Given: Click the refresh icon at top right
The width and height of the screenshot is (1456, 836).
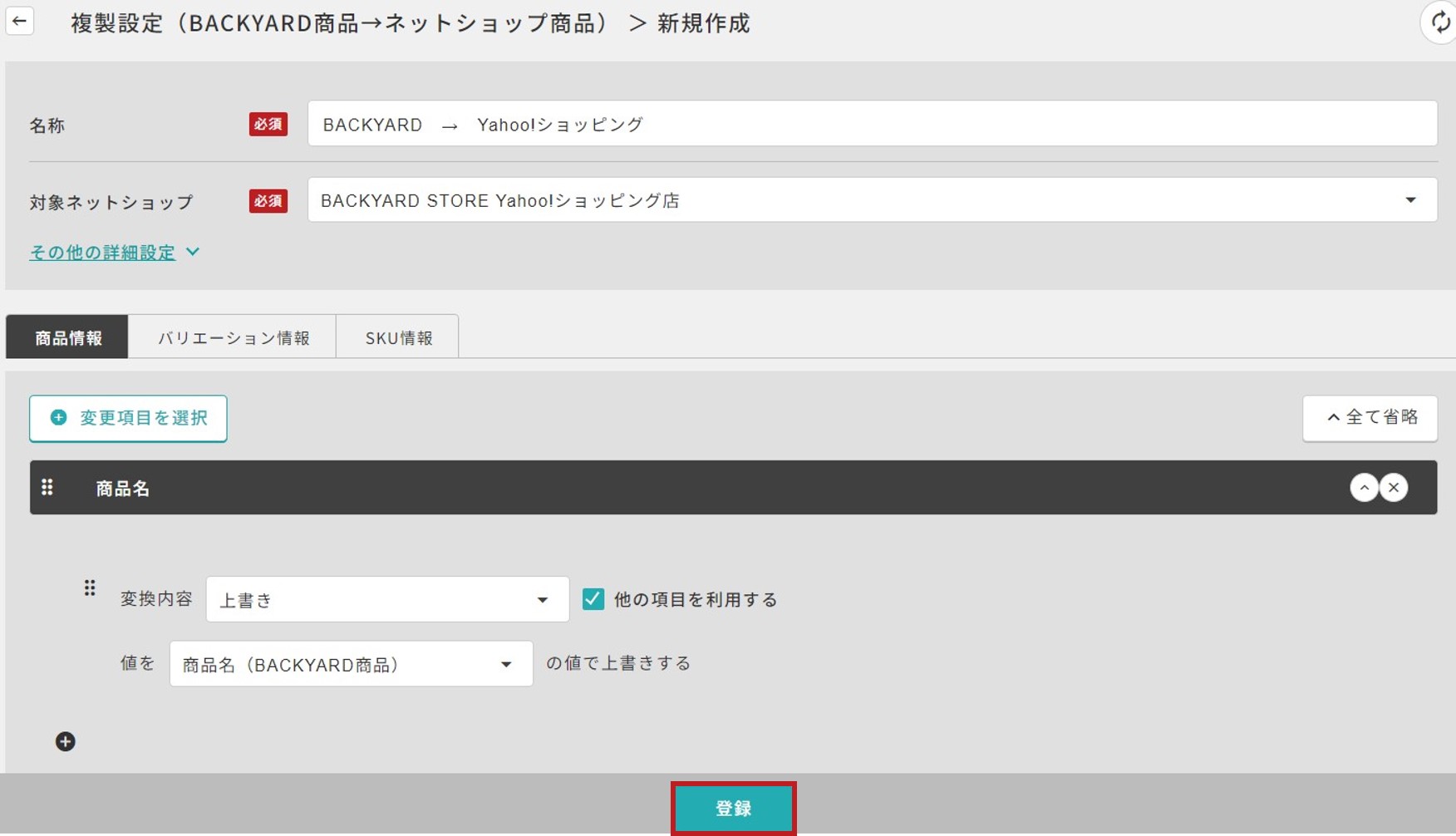Looking at the screenshot, I should pyautogui.click(x=1440, y=22).
